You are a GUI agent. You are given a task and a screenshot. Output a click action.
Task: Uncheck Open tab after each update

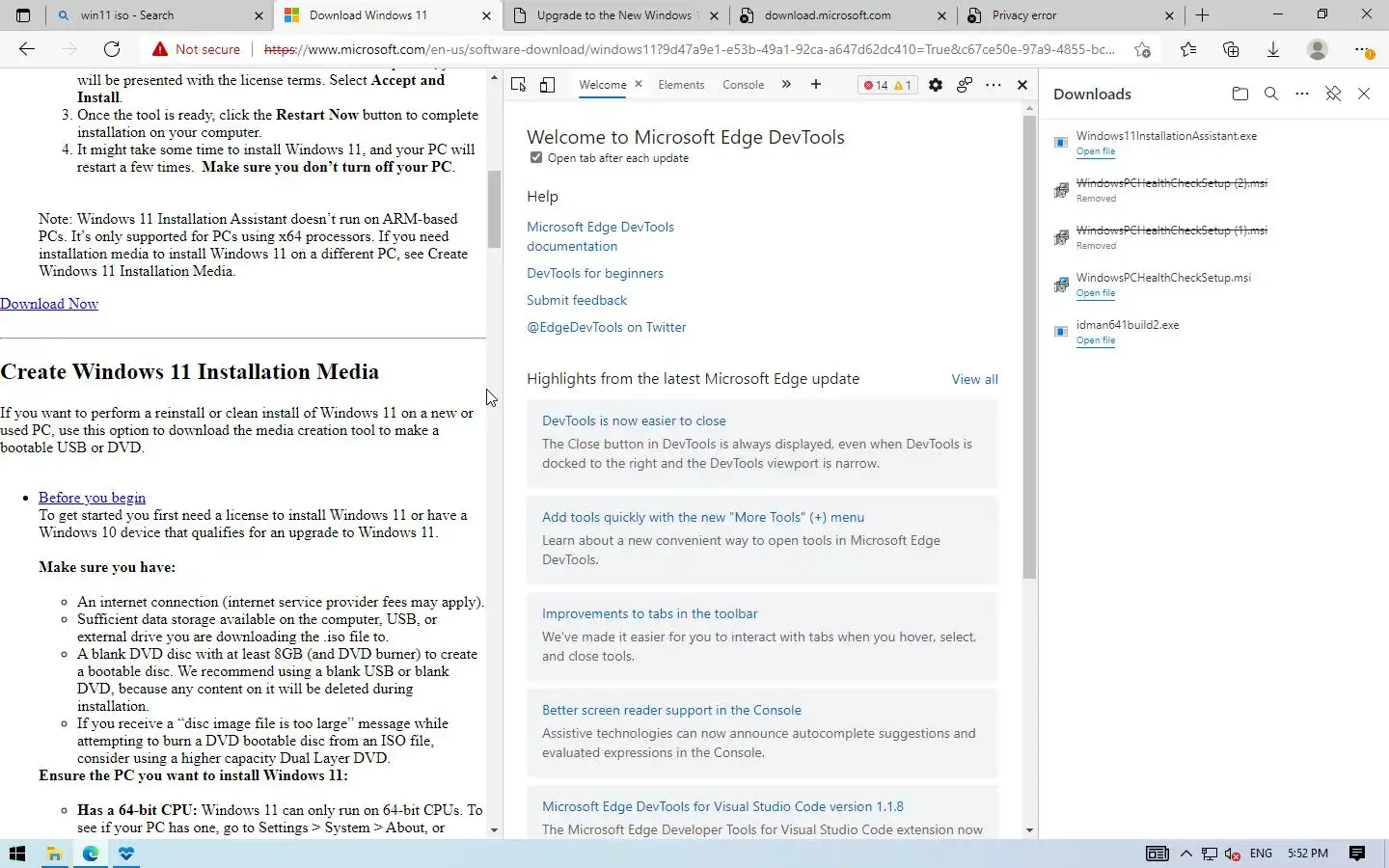click(x=536, y=157)
